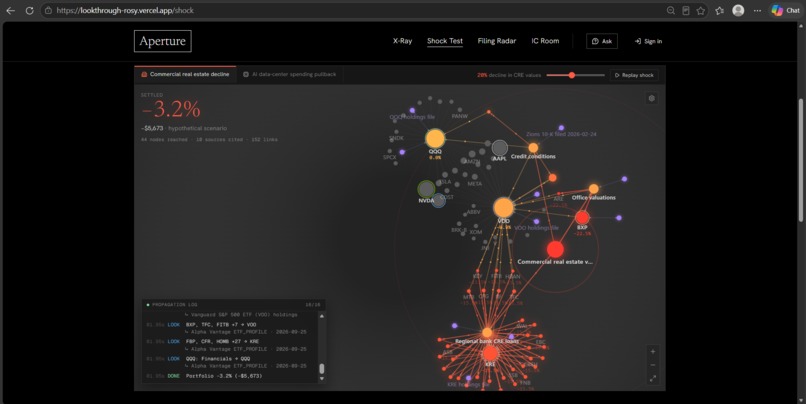Zoom out the graph with minus icon
Image resolution: width=806 pixels, height=404 pixels.
click(x=653, y=365)
